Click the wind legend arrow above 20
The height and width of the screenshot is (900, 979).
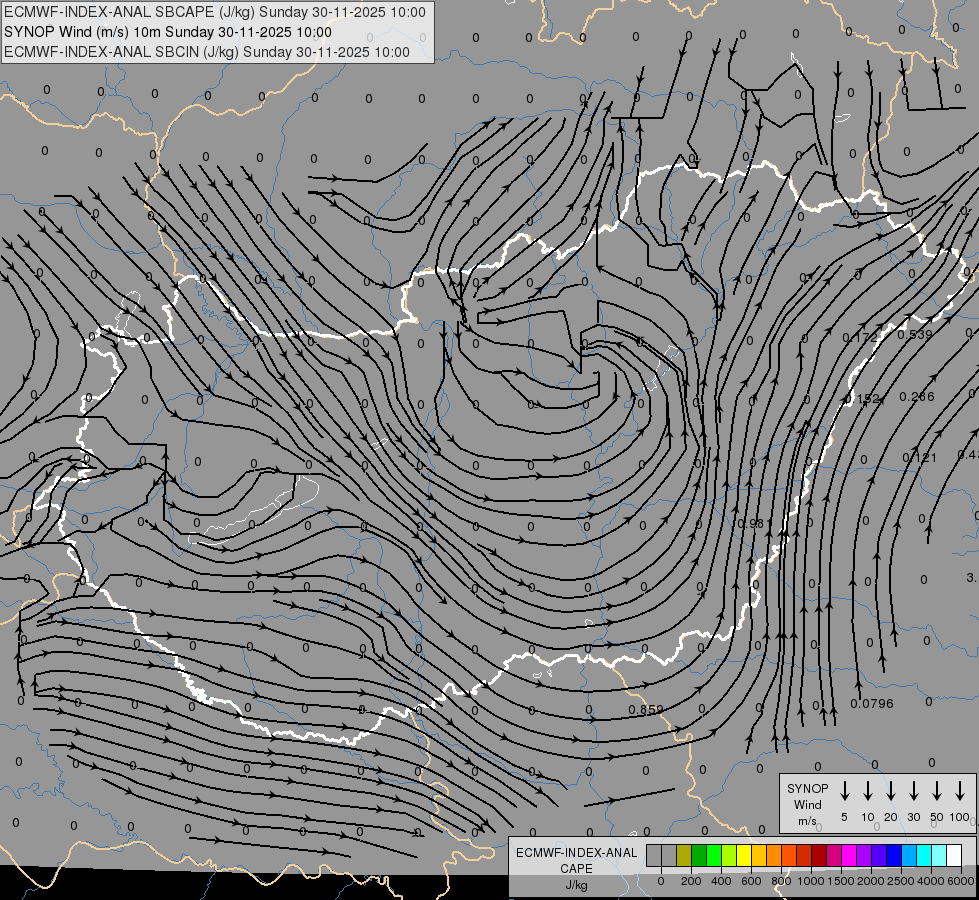(891, 791)
